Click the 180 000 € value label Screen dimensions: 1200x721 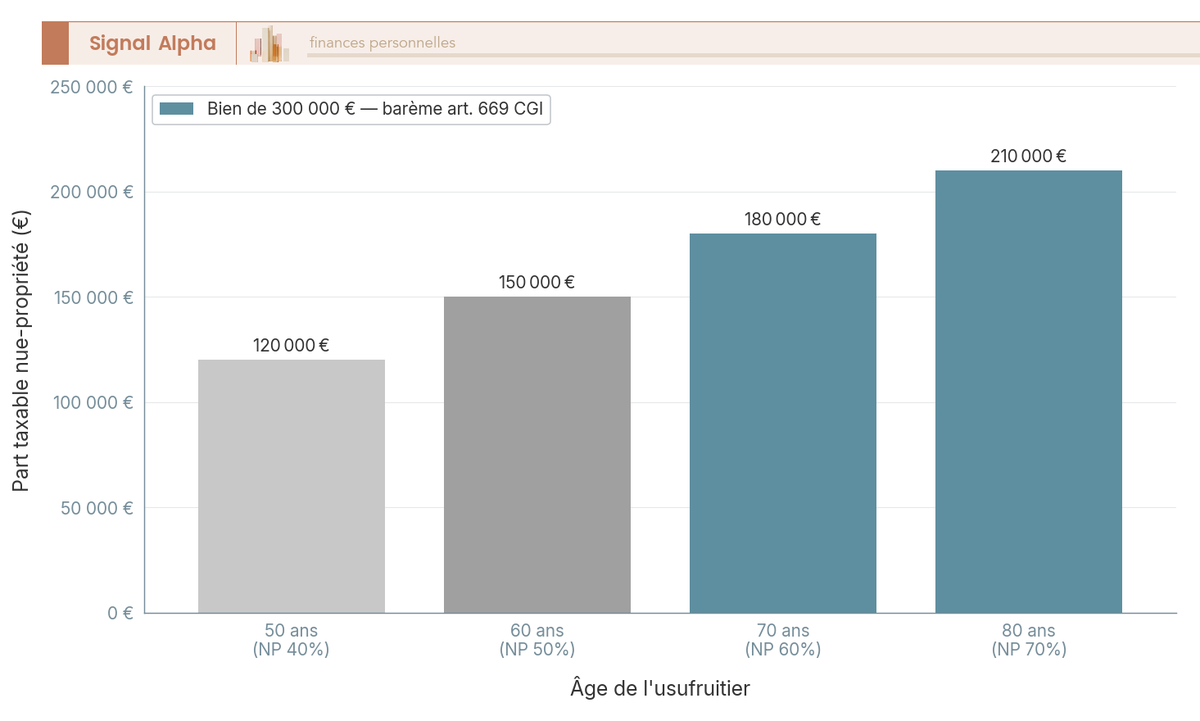point(783,219)
